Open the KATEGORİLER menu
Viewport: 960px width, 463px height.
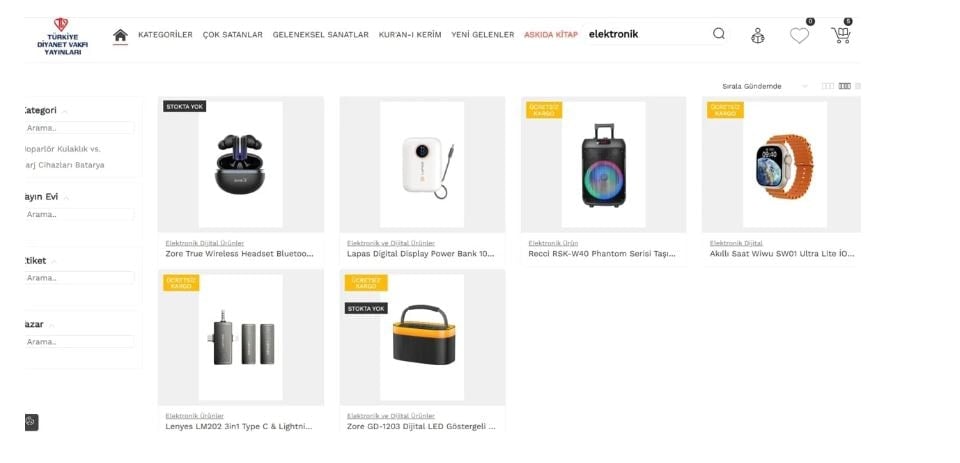click(x=165, y=35)
